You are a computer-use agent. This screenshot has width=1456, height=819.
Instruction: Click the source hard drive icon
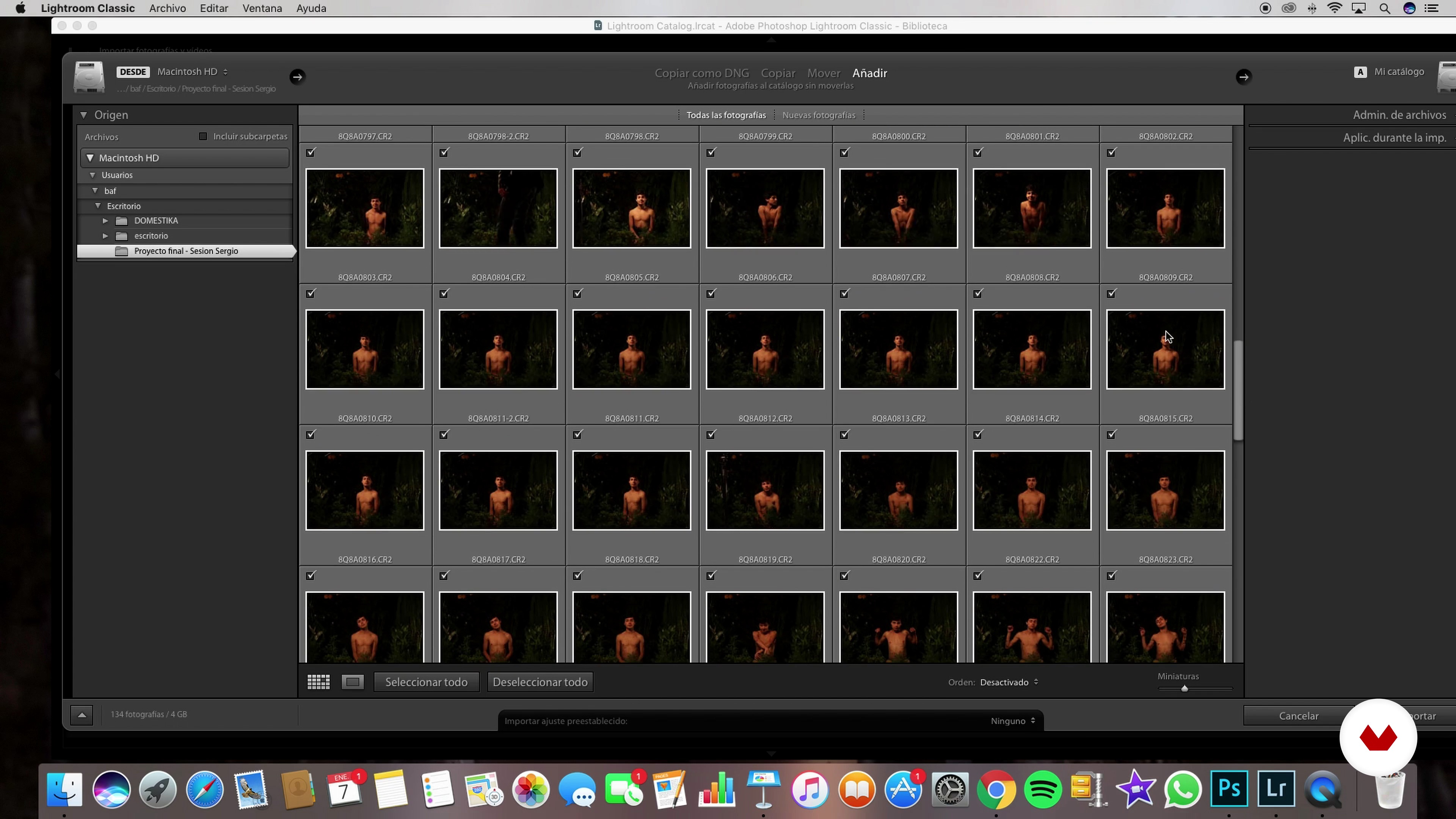[x=89, y=77]
